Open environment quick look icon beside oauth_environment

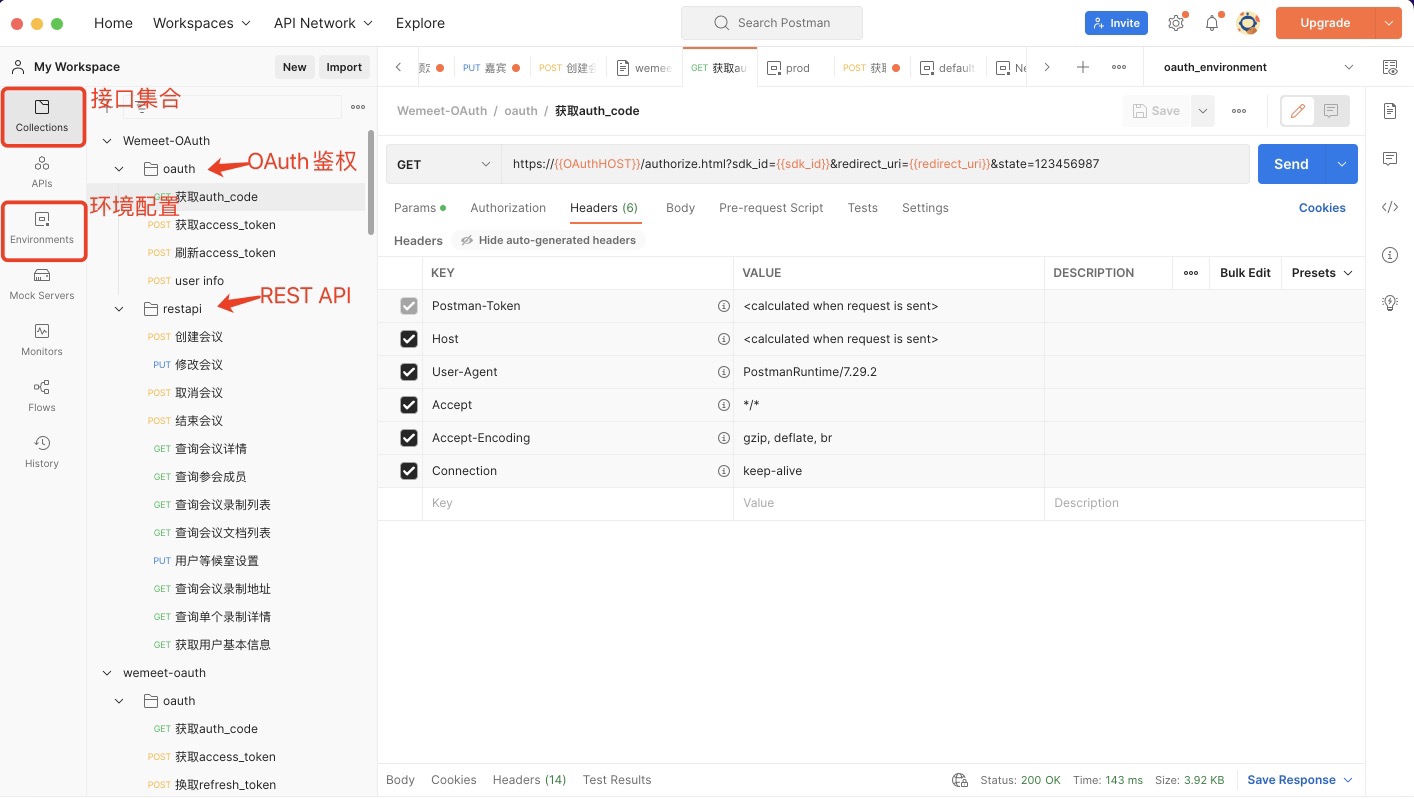pos(1389,67)
